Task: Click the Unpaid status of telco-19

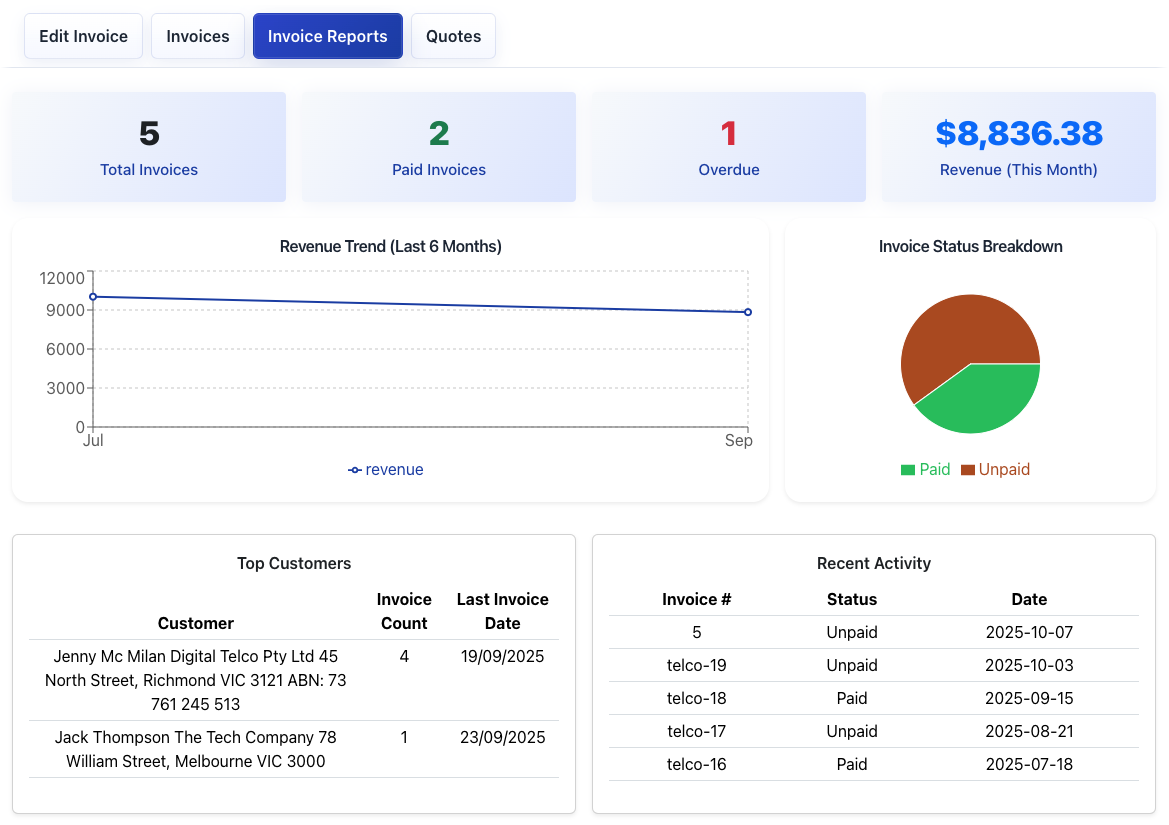Action: (851, 666)
